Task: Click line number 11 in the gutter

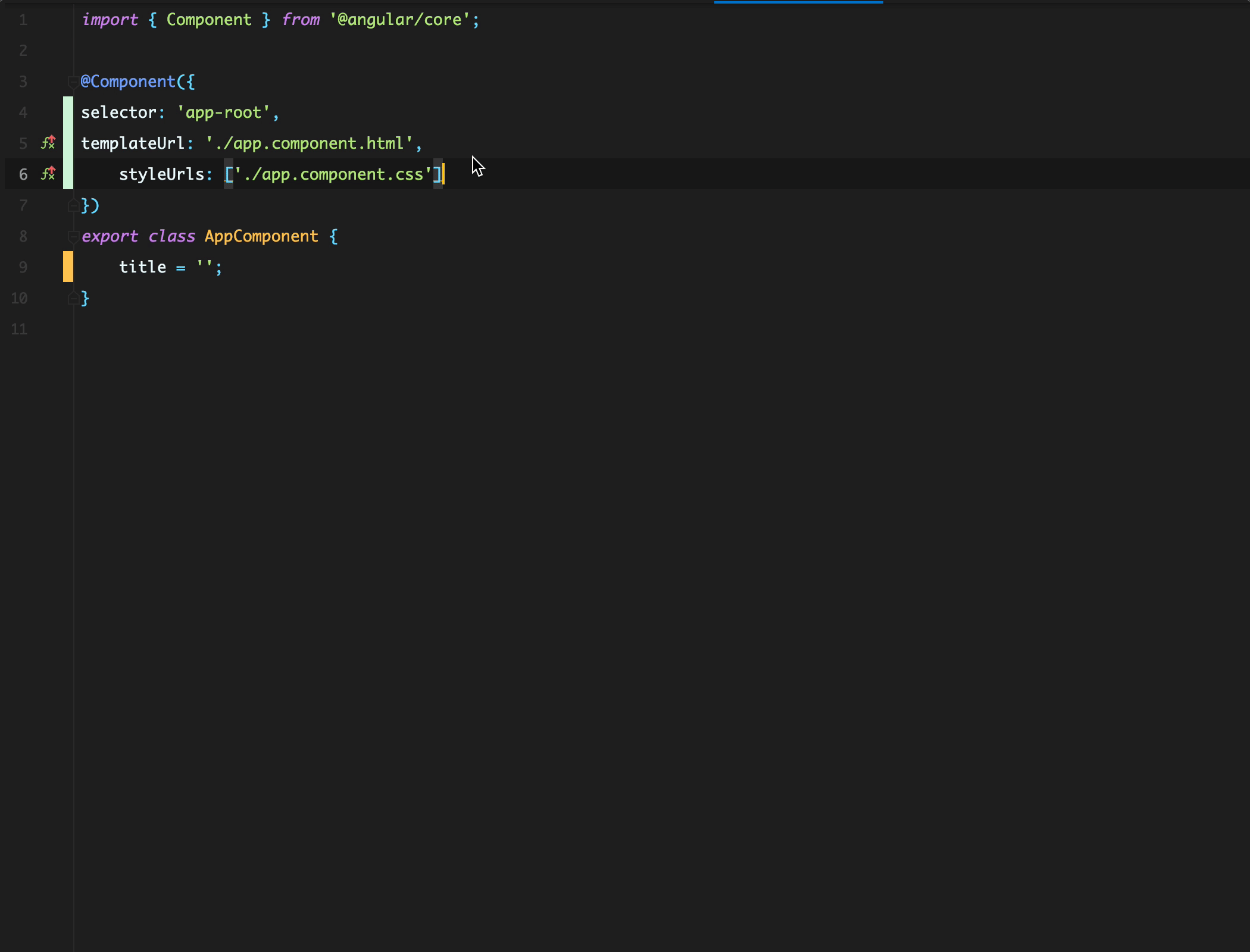Action: [x=19, y=329]
